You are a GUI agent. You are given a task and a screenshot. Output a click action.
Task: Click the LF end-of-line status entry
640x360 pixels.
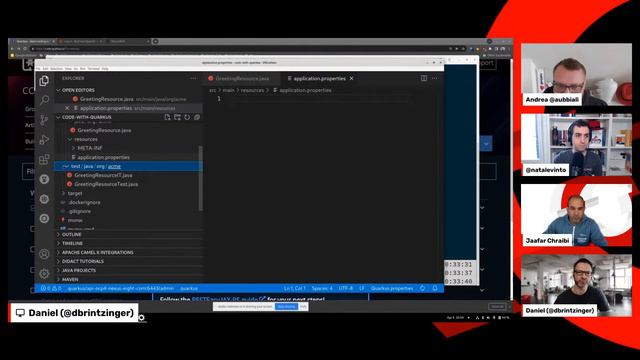pyautogui.click(x=362, y=288)
